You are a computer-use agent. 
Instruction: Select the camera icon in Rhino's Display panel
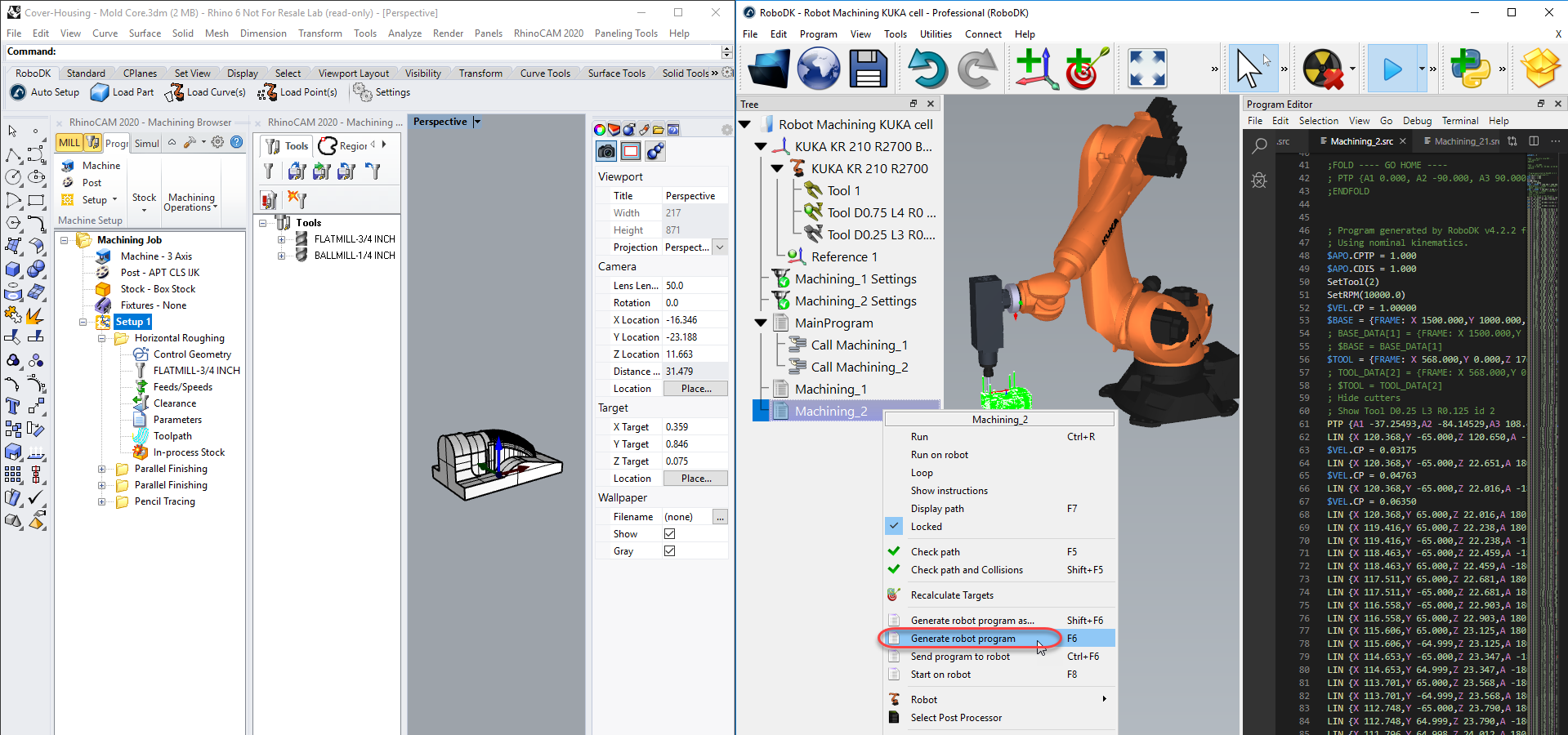[605, 152]
